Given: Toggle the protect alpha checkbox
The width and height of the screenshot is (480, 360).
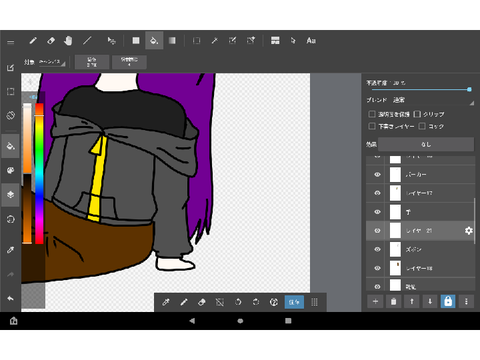Looking at the screenshot, I should 372,114.
